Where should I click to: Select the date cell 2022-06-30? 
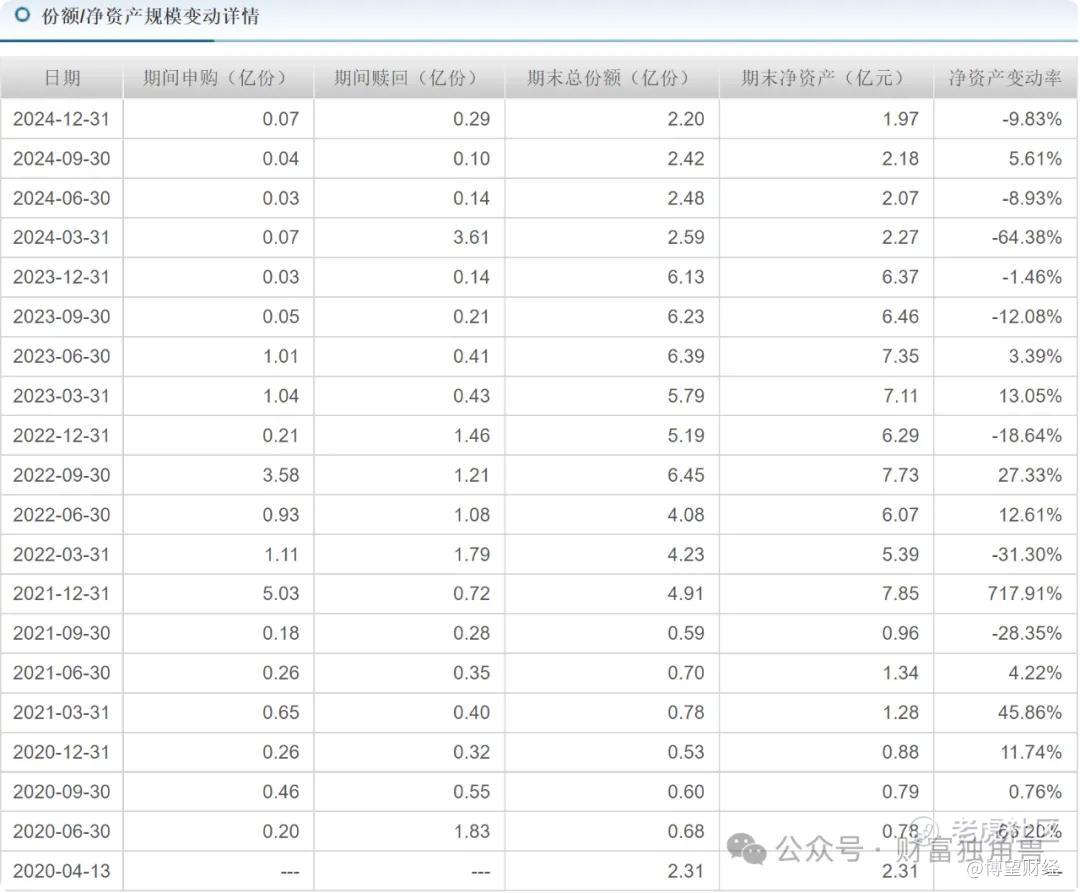61,515
